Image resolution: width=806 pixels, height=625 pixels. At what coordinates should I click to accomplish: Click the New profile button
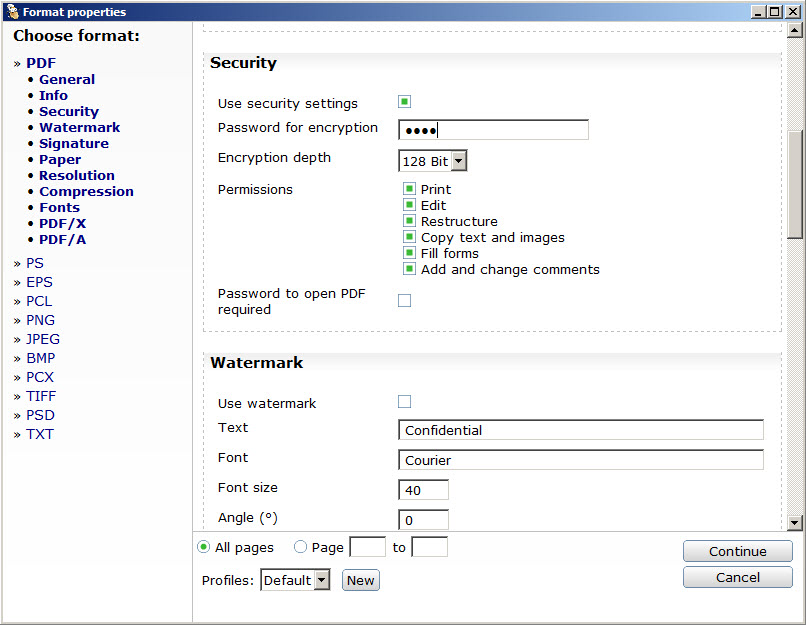point(360,580)
